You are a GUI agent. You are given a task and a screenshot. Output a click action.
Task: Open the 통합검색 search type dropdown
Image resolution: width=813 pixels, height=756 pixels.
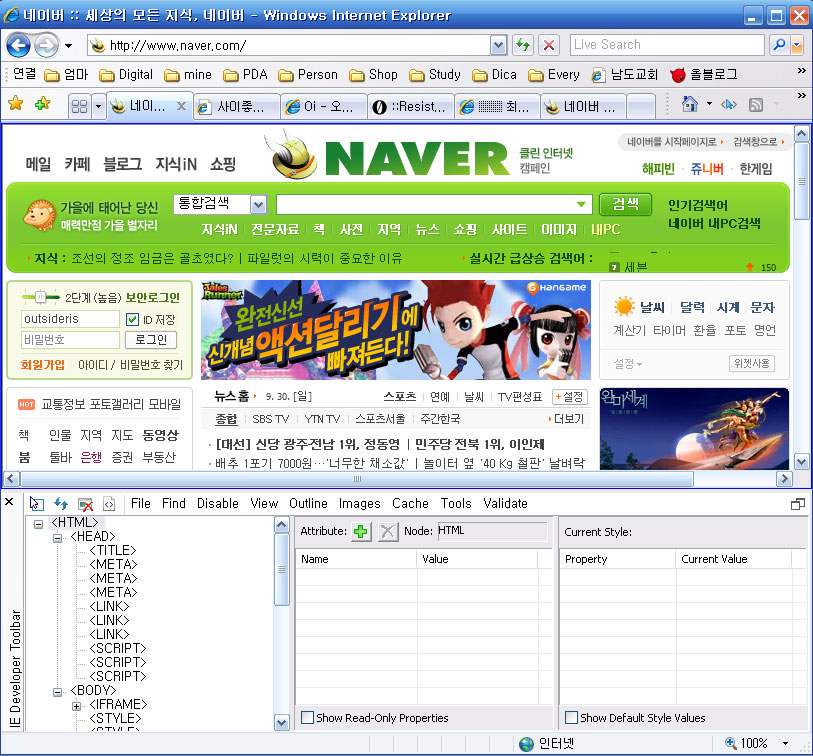(x=258, y=205)
